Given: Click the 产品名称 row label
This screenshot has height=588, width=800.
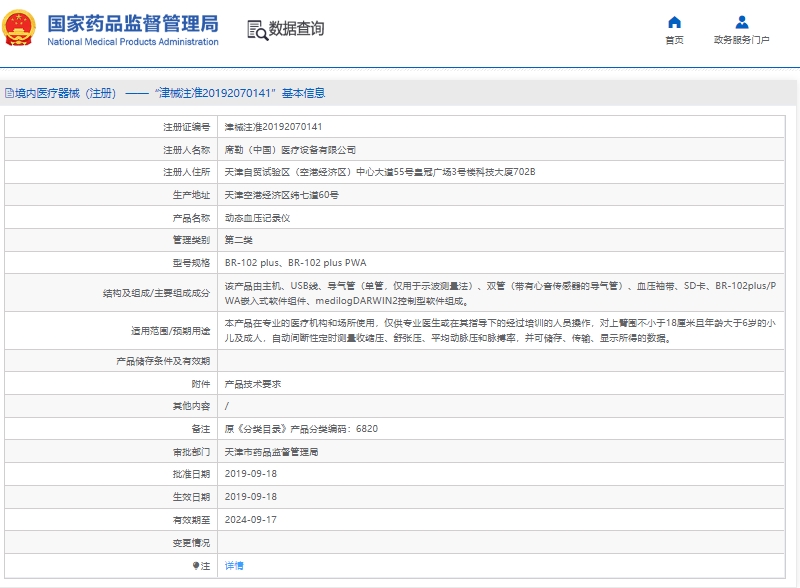Looking at the screenshot, I should click(191, 218).
